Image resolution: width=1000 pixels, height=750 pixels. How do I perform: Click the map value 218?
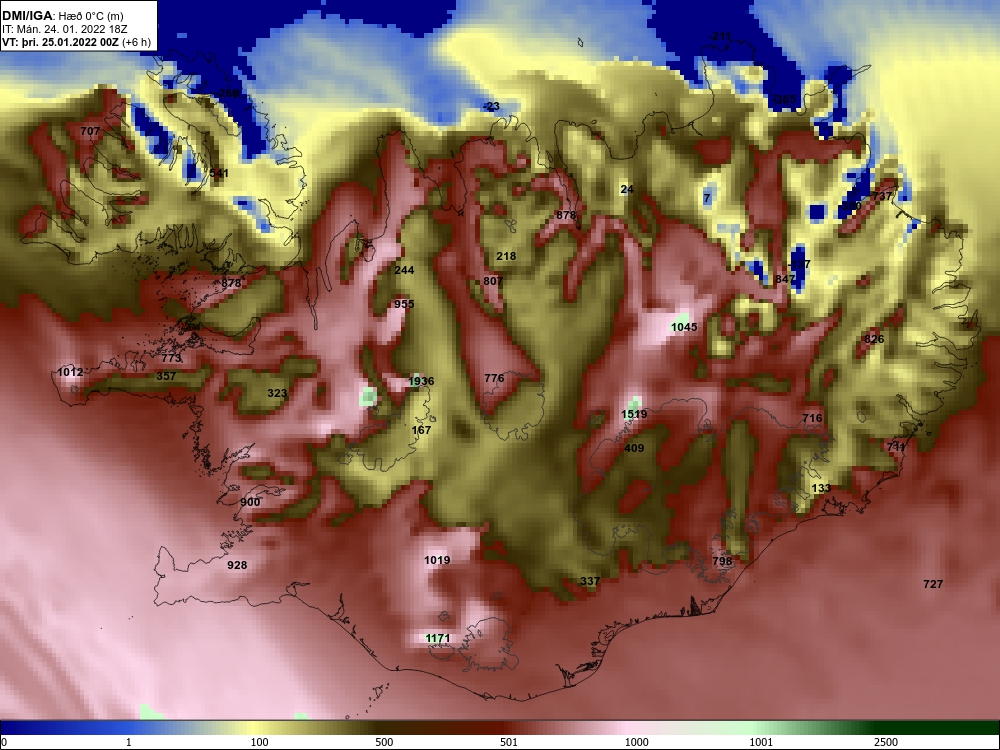[506, 256]
